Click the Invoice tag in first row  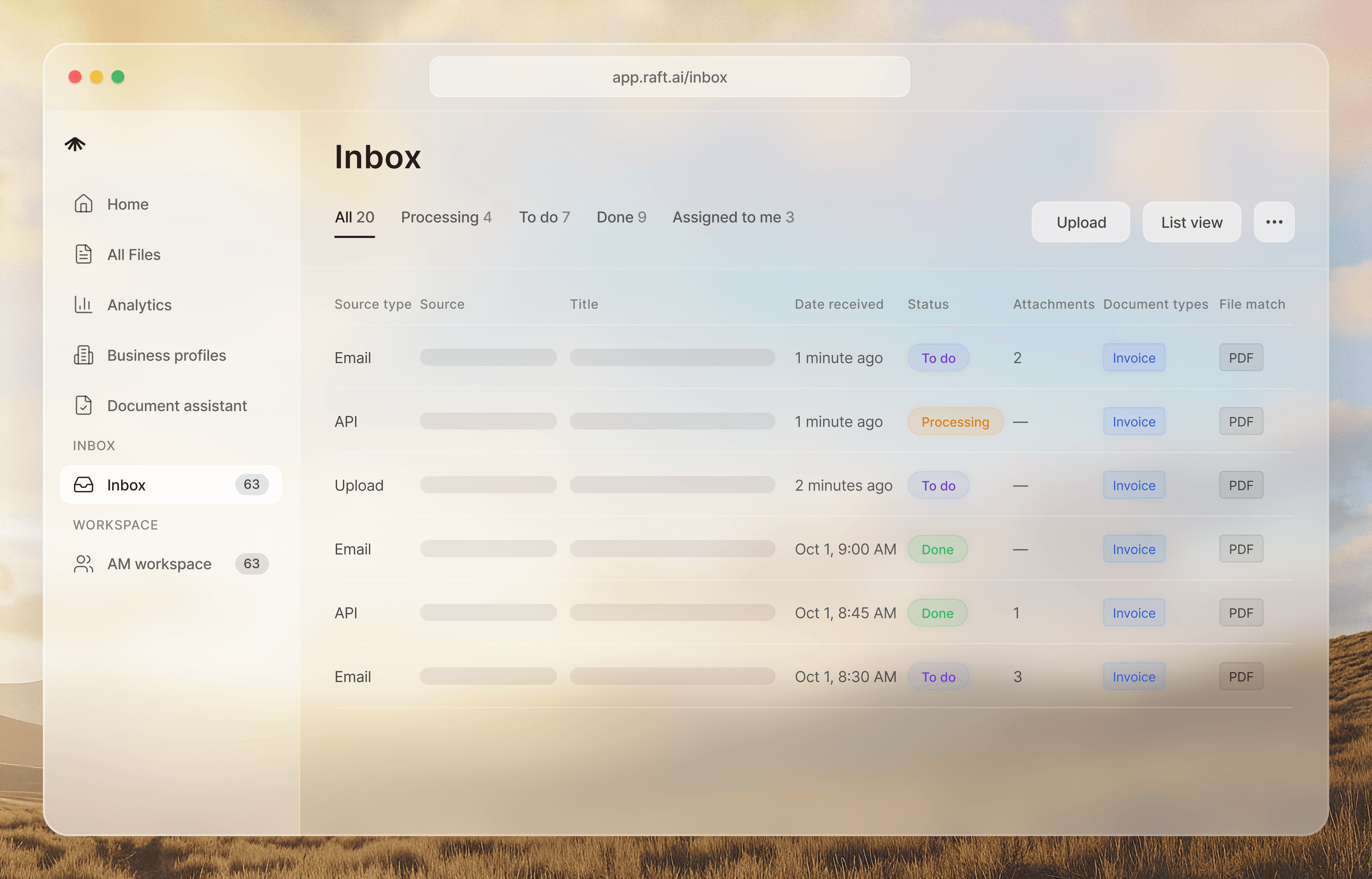pyautogui.click(x=1134, y=358)
